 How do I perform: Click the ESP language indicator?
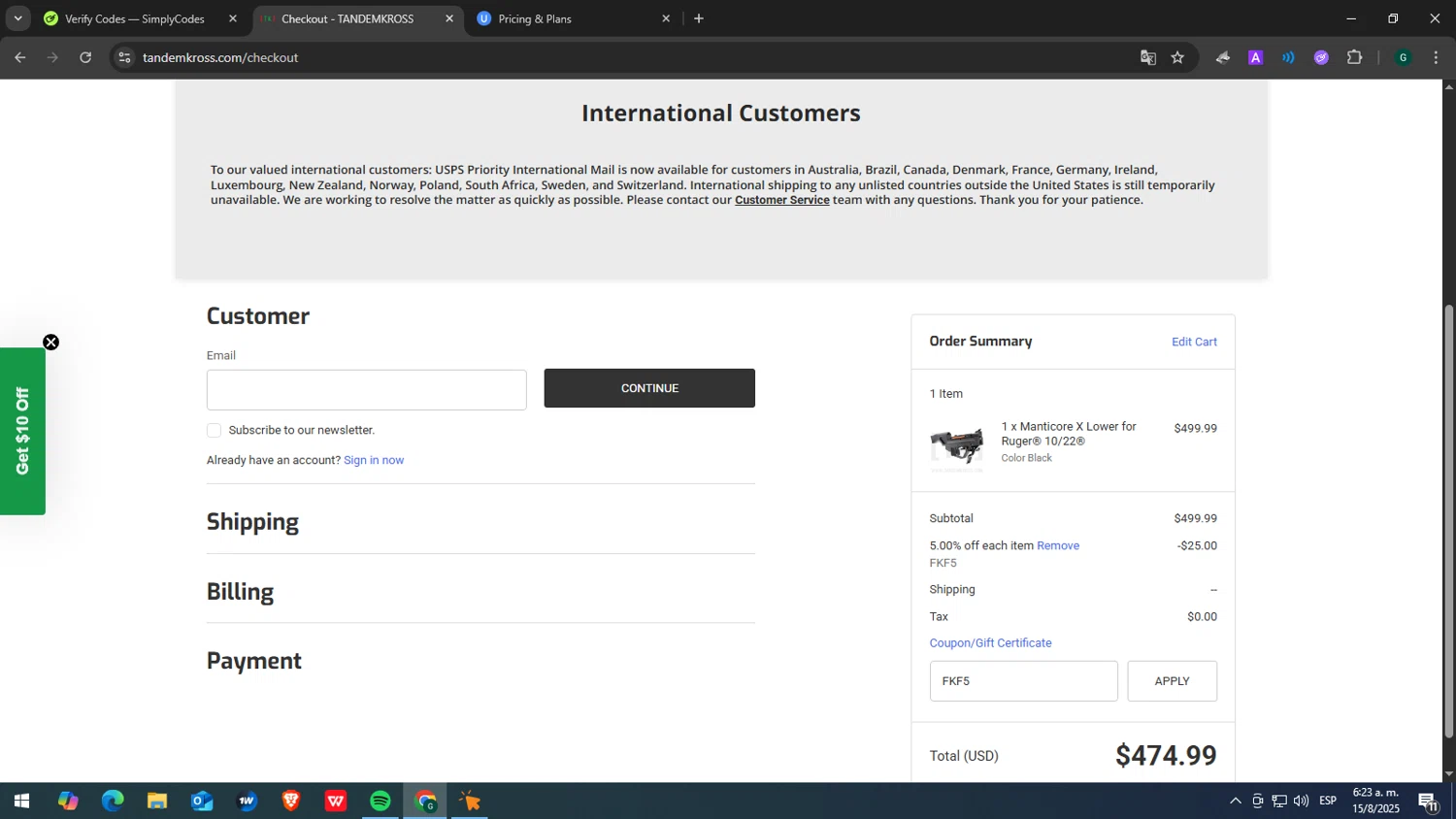coord(1328,801)
